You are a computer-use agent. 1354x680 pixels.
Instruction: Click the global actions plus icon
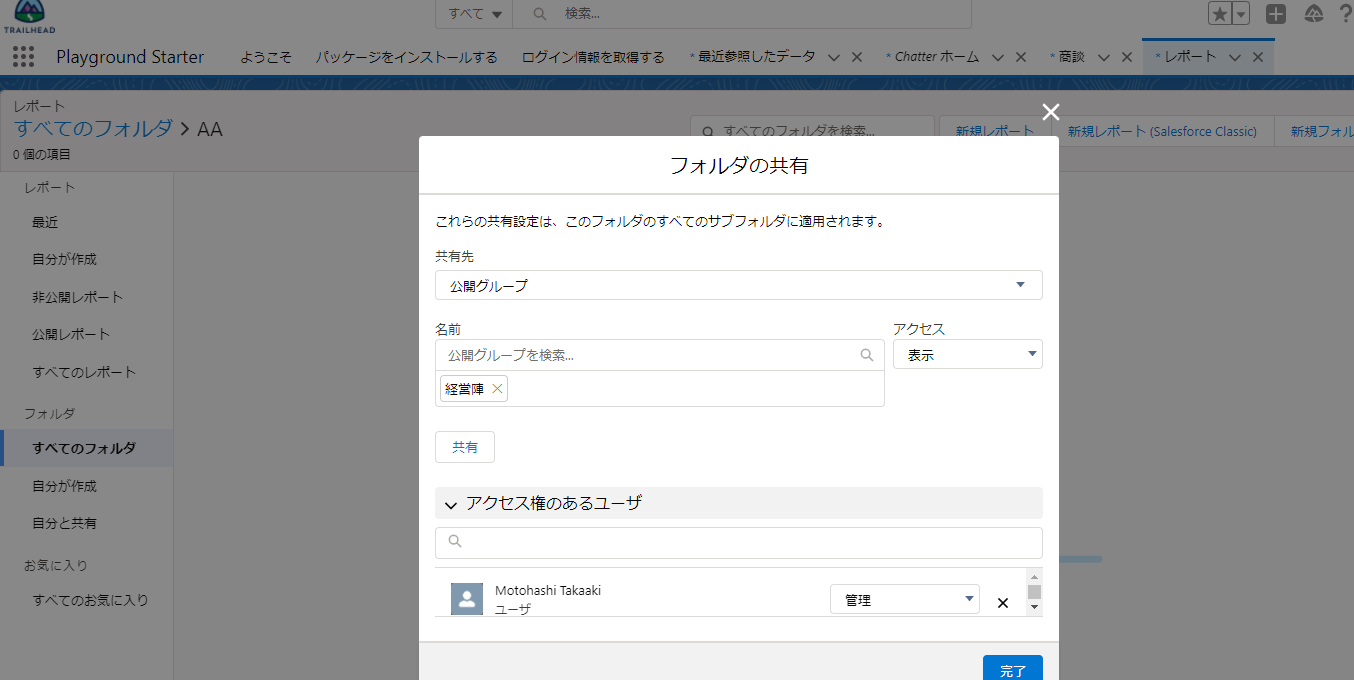1276,14
